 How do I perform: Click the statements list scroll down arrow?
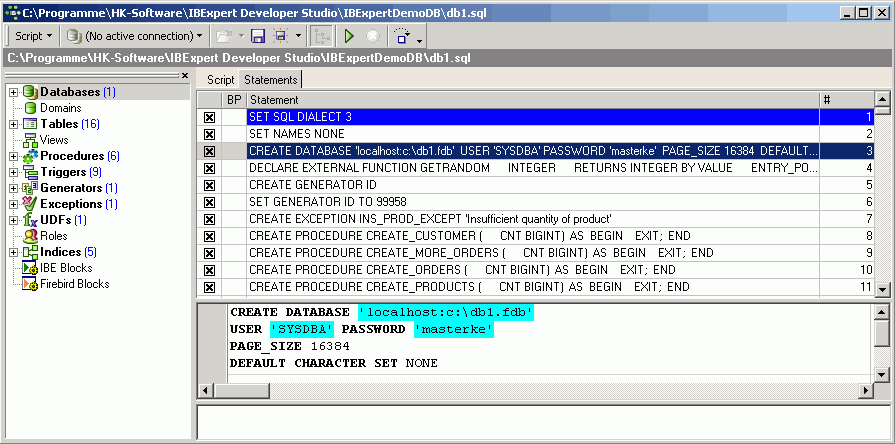tap(883, 290)
